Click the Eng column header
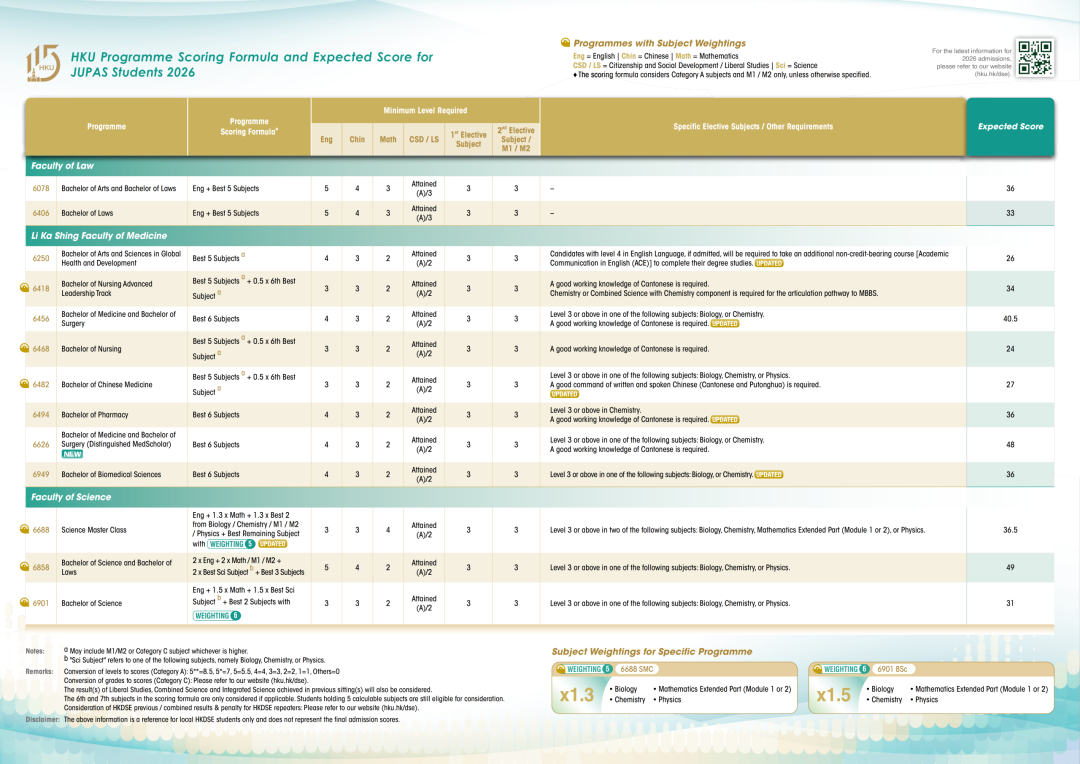The height and width of the screenshot is (764, 1080). click(326, 139)
